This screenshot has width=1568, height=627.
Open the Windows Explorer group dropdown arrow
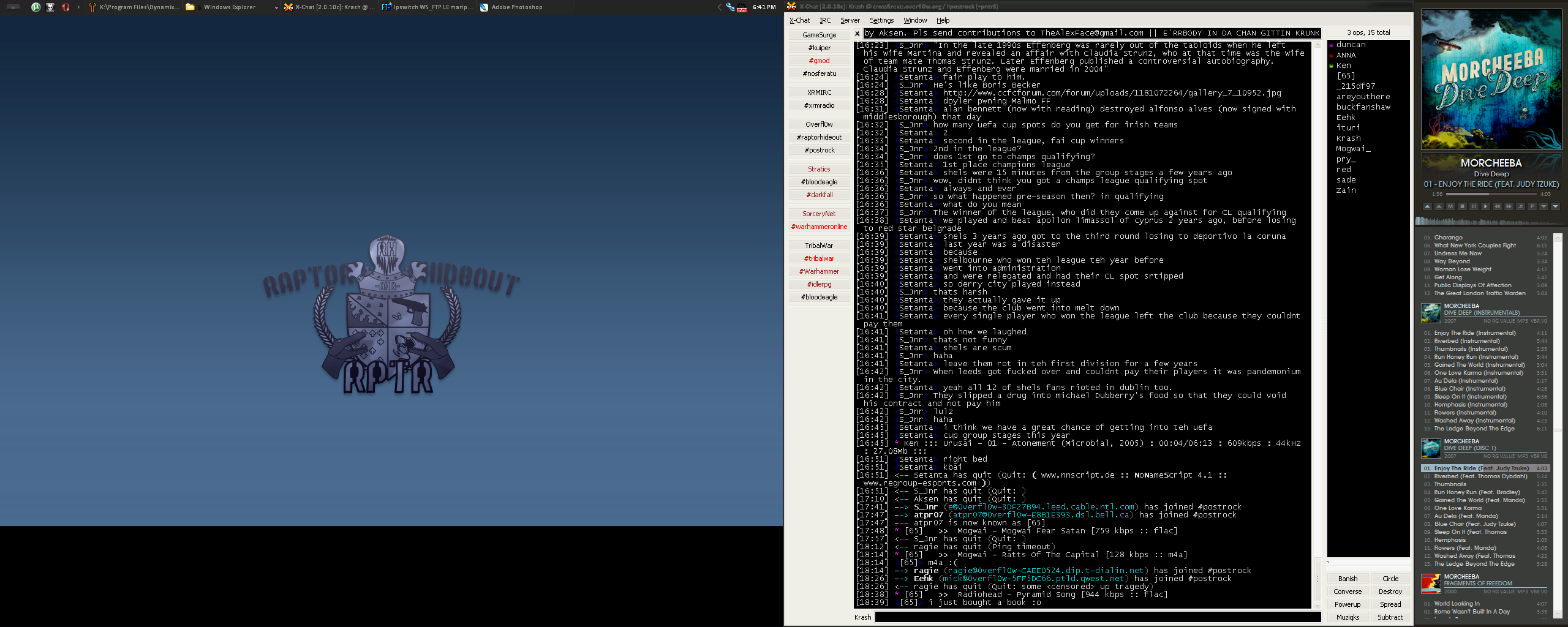(276, 8)
